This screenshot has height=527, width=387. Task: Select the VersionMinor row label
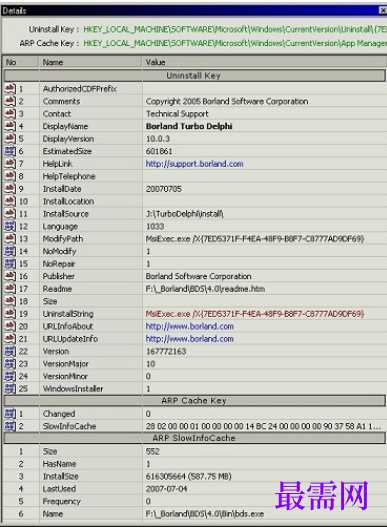tap(65, 376)
